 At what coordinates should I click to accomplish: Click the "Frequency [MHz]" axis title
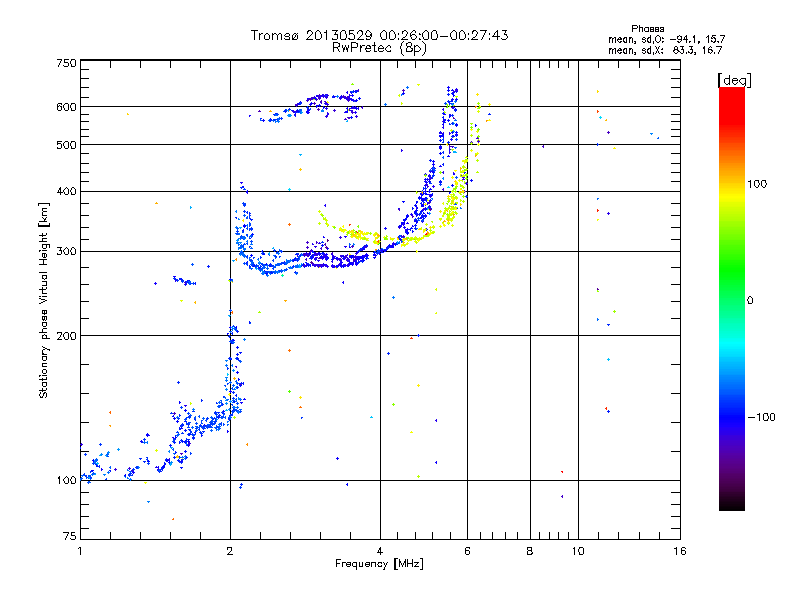pyautogui.click(x=379, y=564)
